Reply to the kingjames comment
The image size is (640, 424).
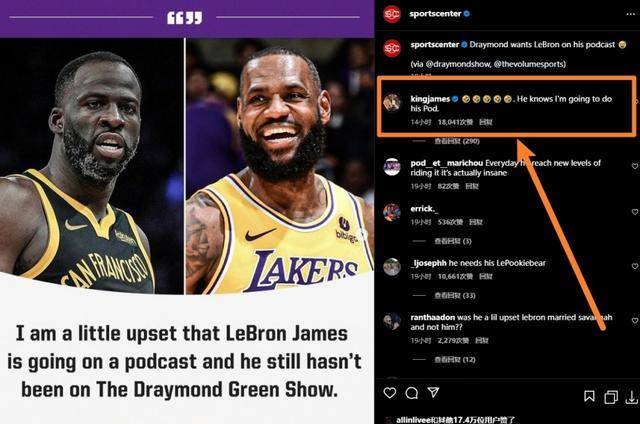coord(485,122)
